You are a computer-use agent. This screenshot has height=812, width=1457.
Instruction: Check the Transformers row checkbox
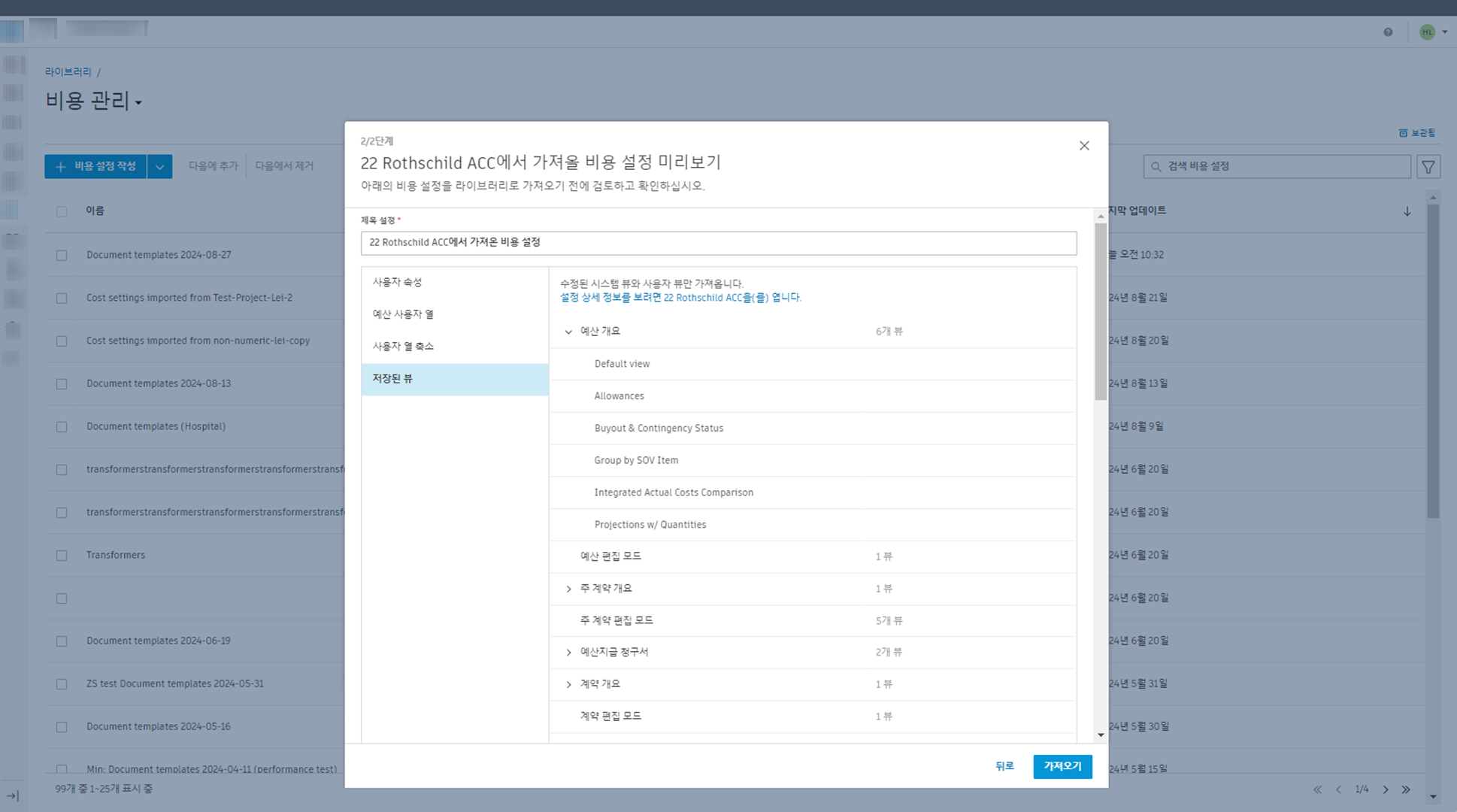pos(62,555)
